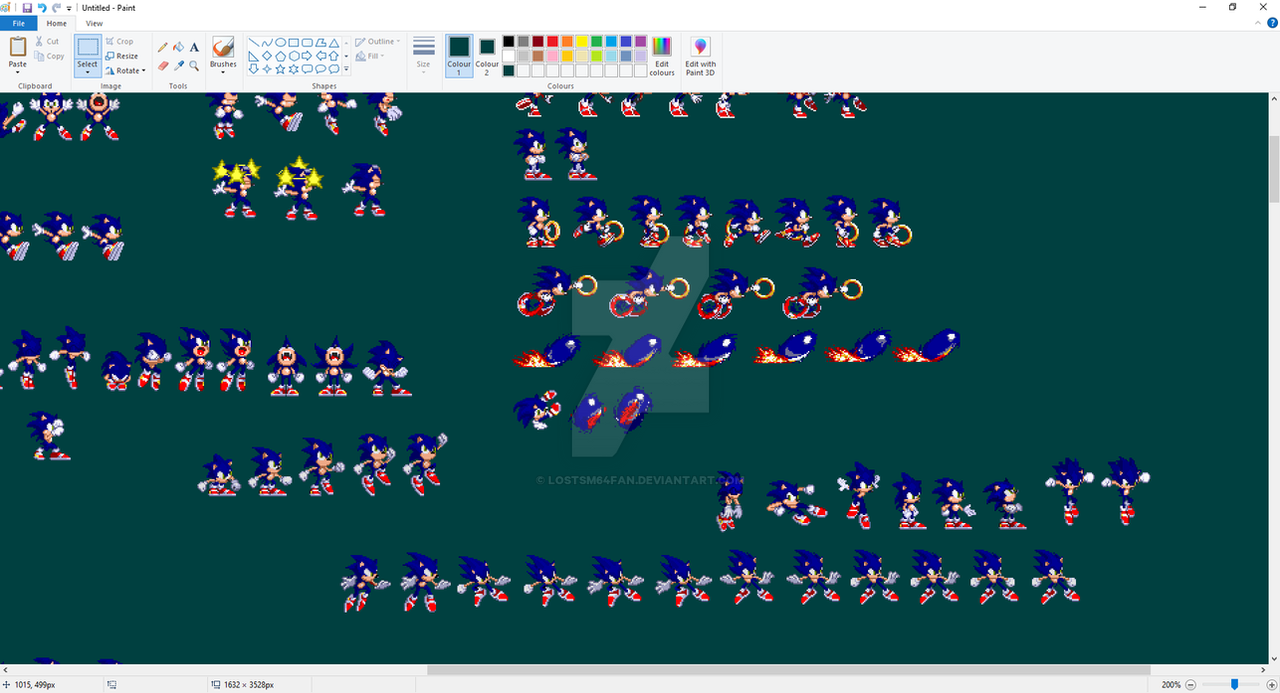The height and width of the screenshot is (693, 1280).
Task: Expand the Rotate dropdown
Action: click(x=143, y=71)
